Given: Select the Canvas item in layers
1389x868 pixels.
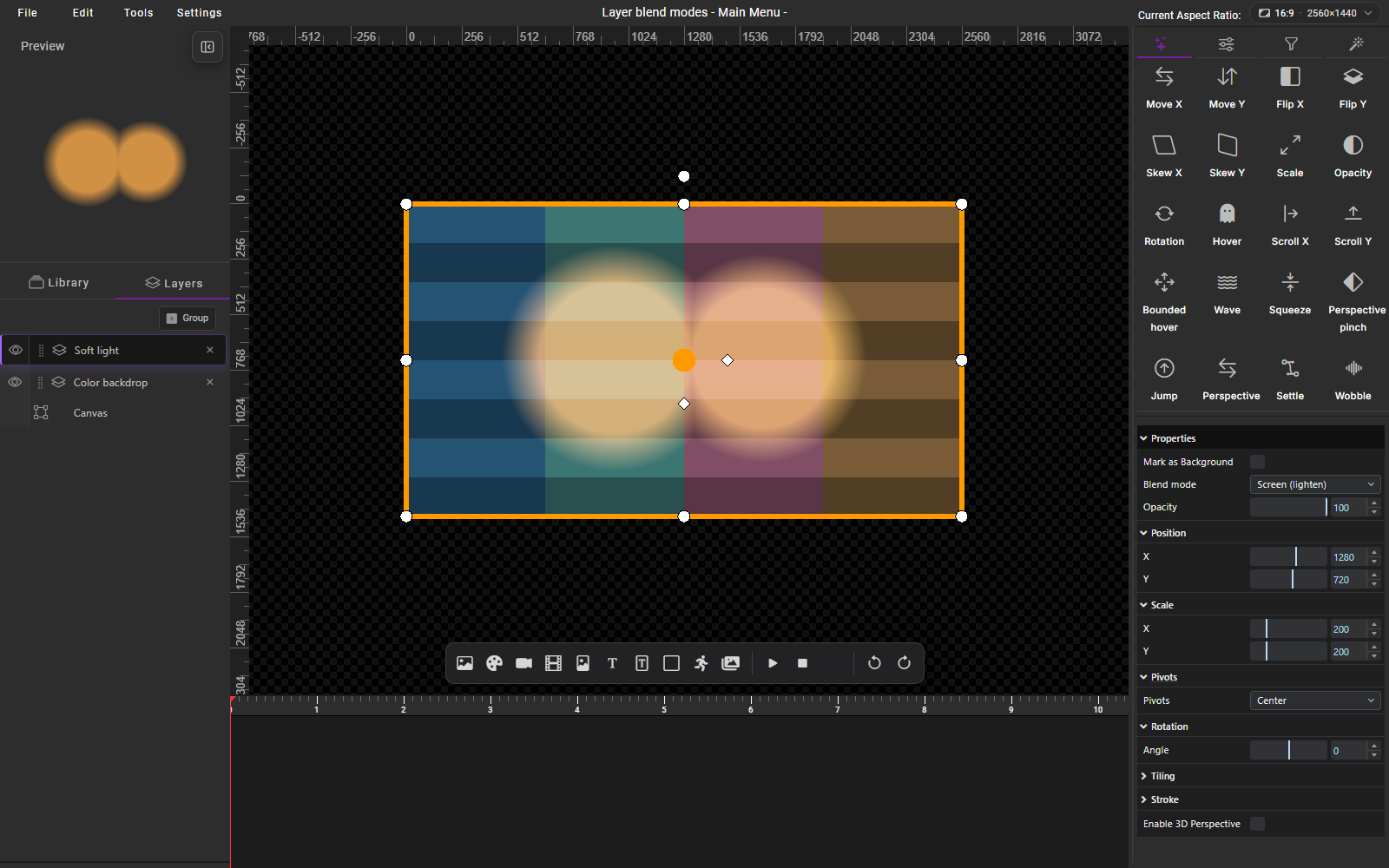Looking at the screenshot, I should 90,413.
